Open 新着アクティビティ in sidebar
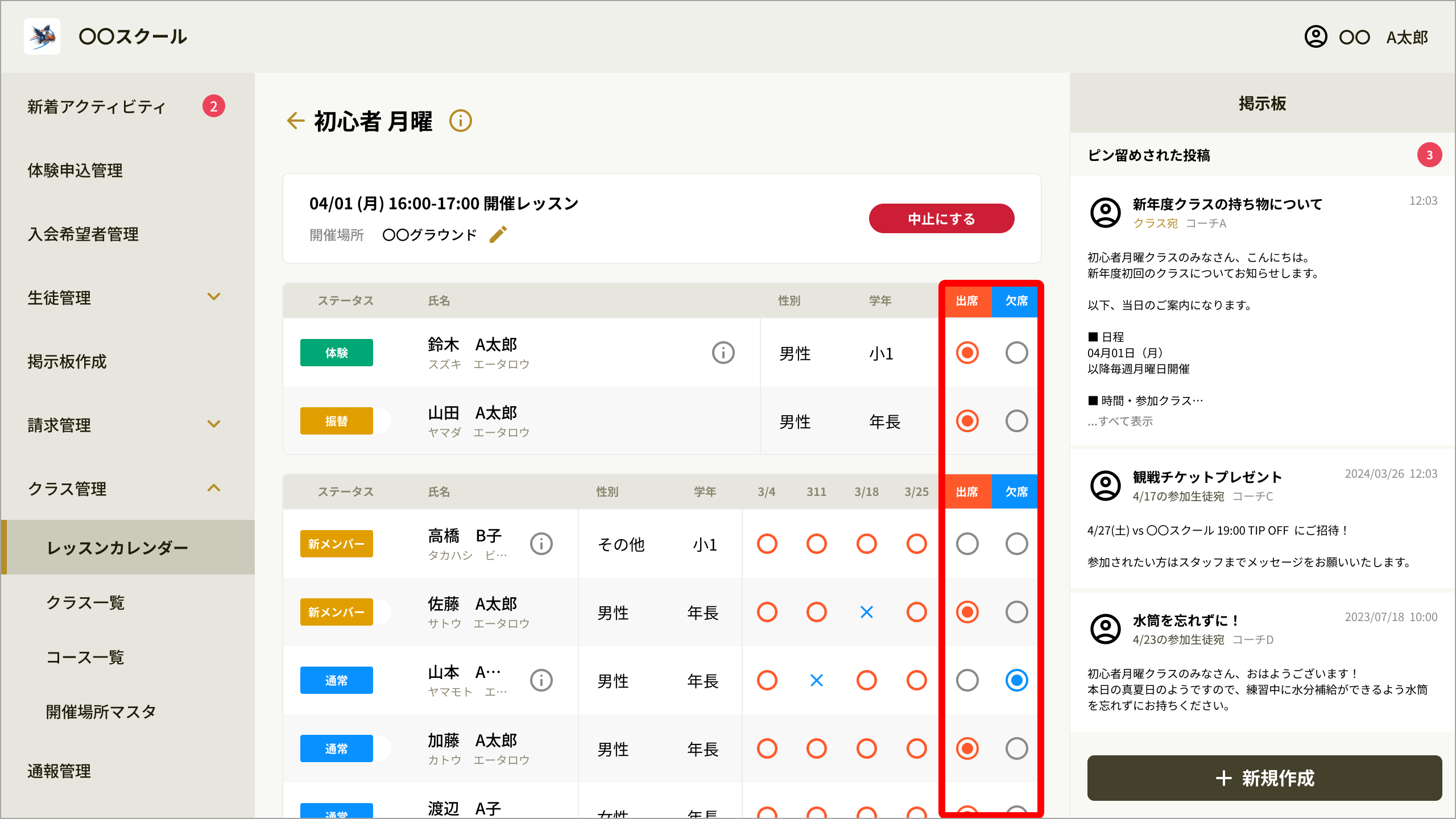The height and width of the screenshot is (819, 1456). coord(97,106)
